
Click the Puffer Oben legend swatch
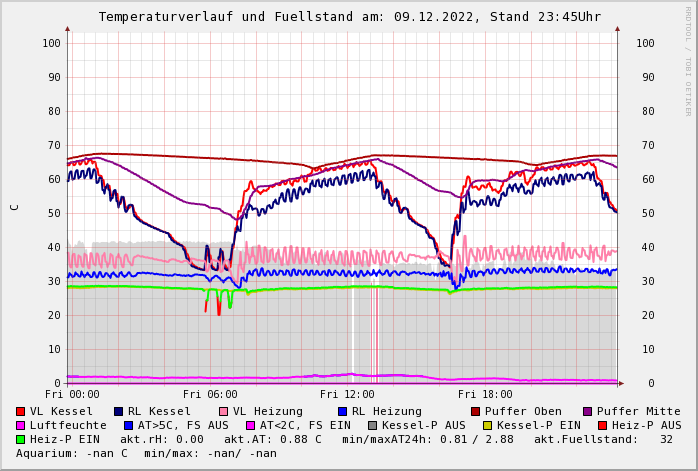476,411
